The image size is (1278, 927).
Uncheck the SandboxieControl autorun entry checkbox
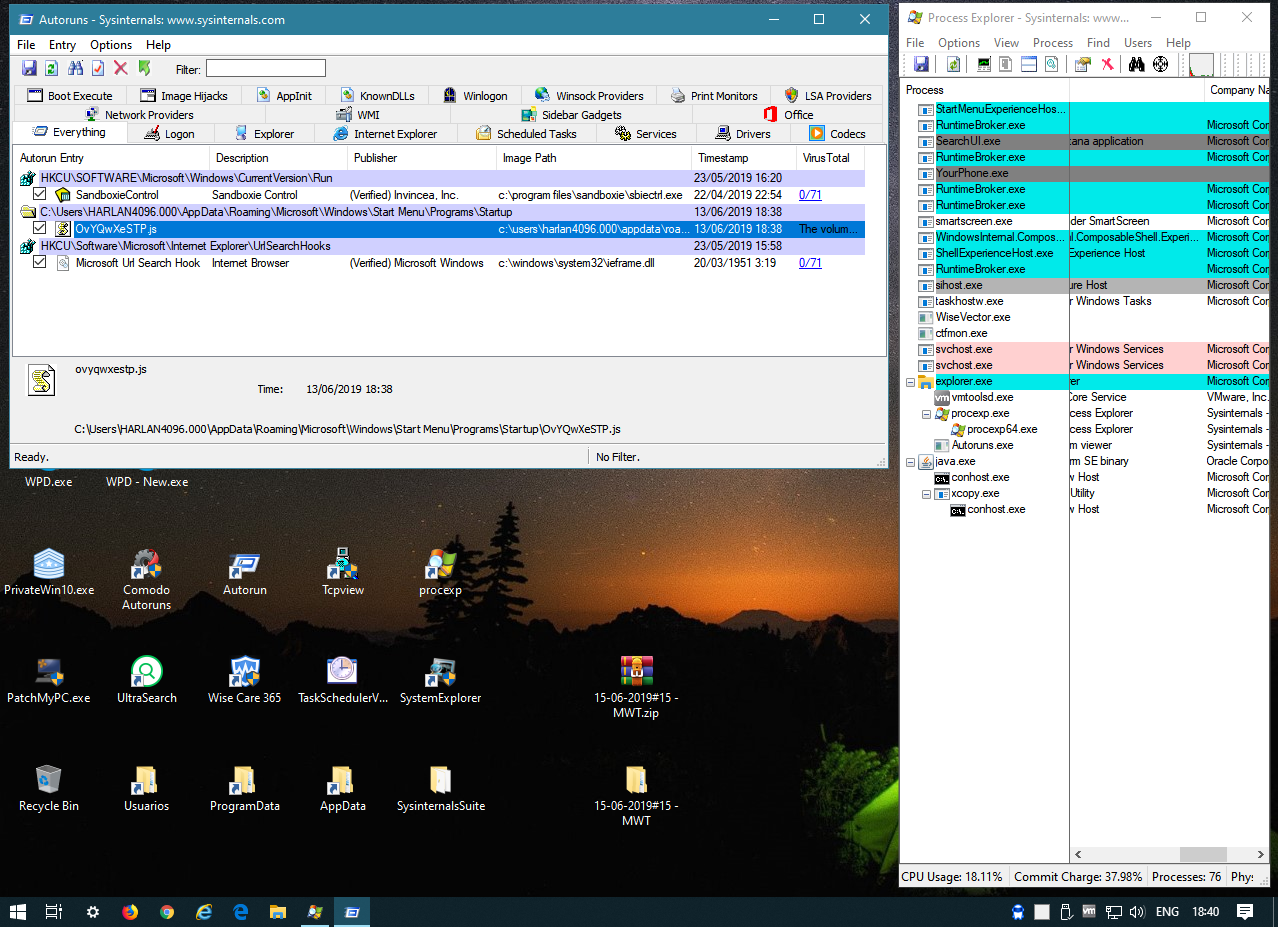click(x=39, y=195)
